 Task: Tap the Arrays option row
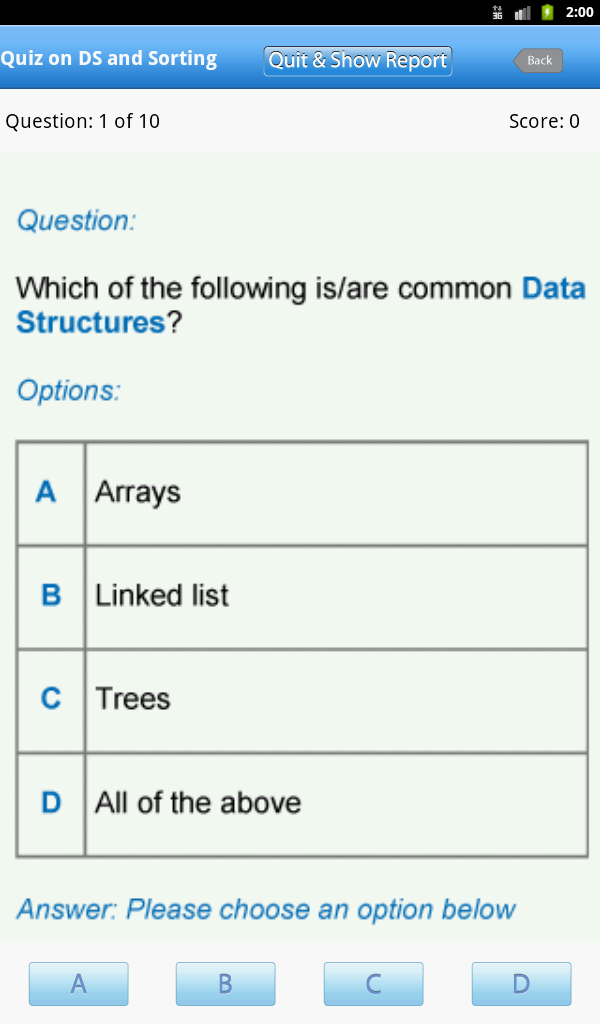click(335, 493)
